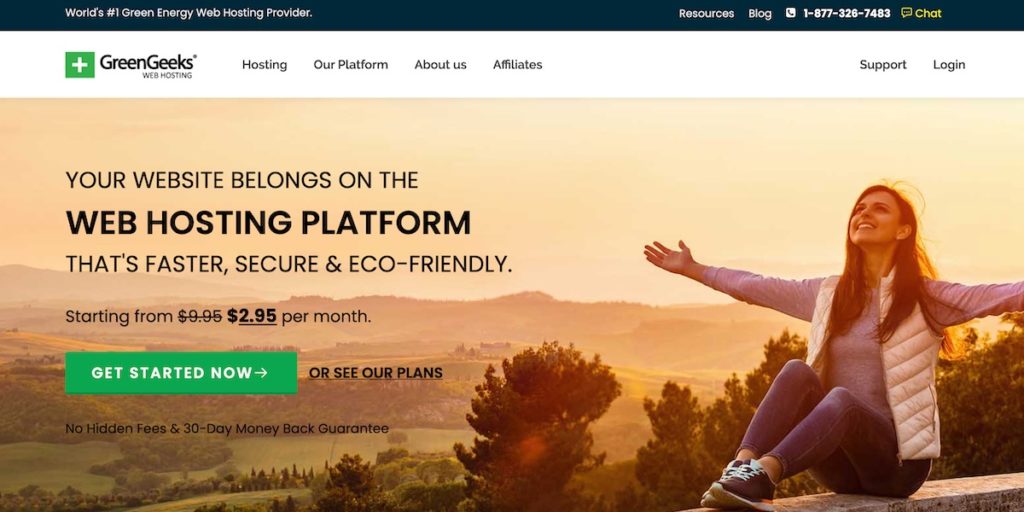Click the Web Hosting Platform headline

[x=268, y=223]
